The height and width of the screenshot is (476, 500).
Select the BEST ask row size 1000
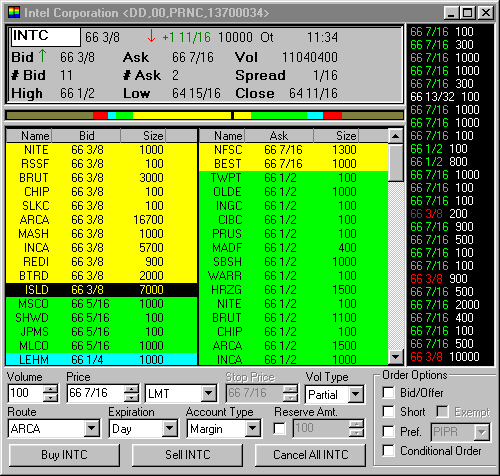pos(293,164)
